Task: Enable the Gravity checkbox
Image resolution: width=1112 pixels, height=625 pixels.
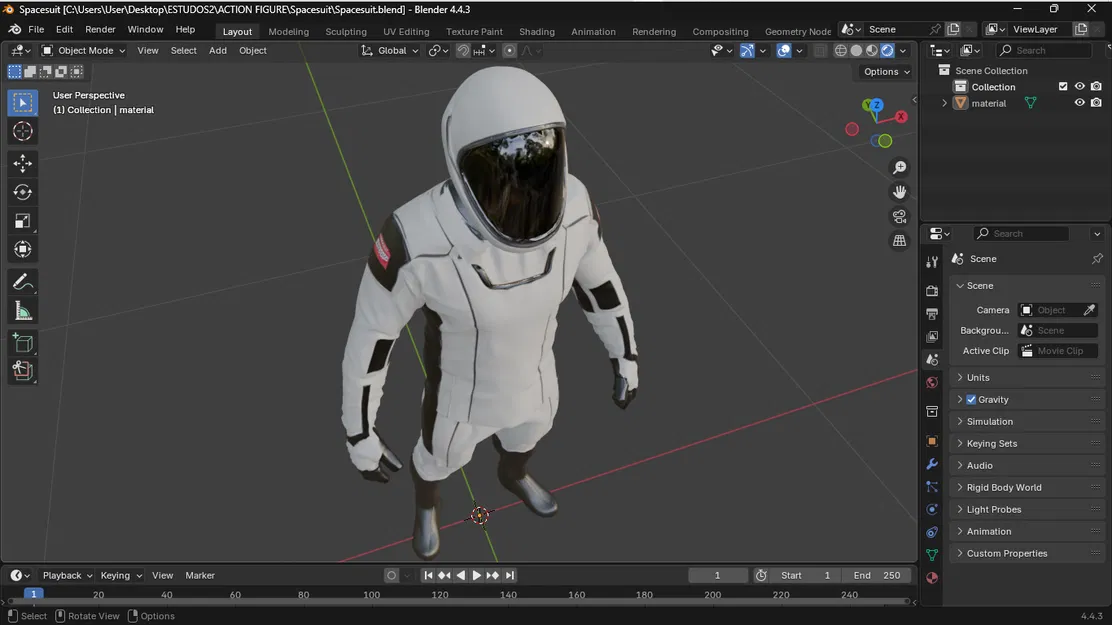Action: [971, 400]
